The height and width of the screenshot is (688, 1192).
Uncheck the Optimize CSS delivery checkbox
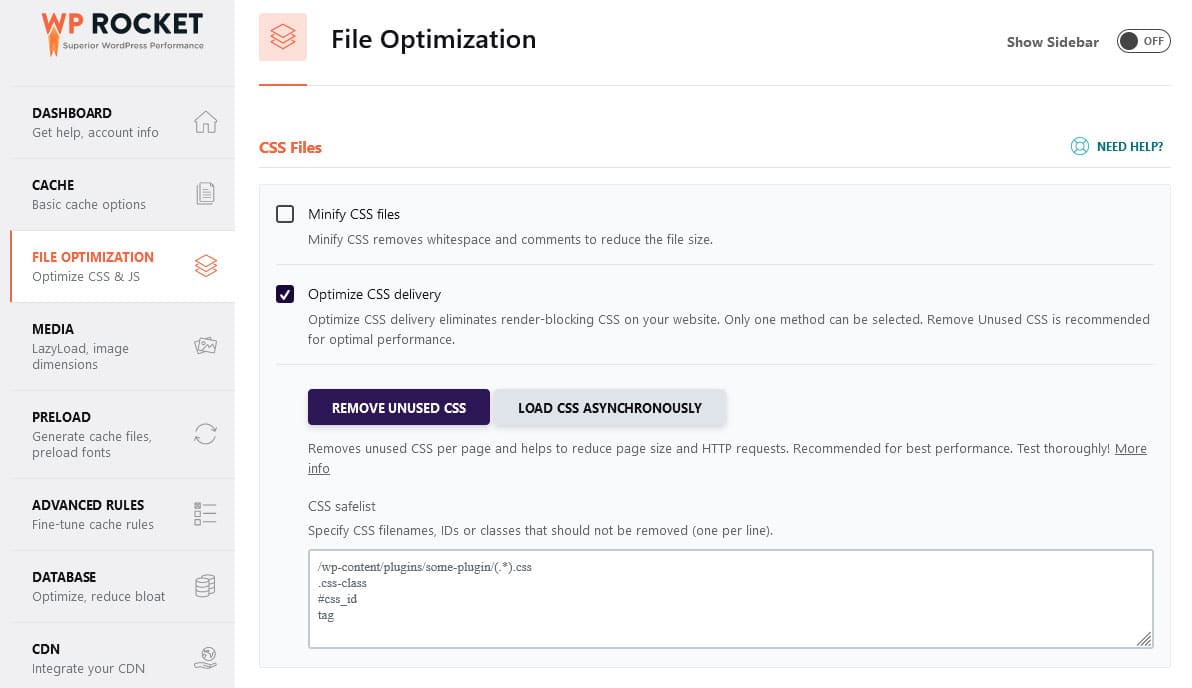pos(285,294)
